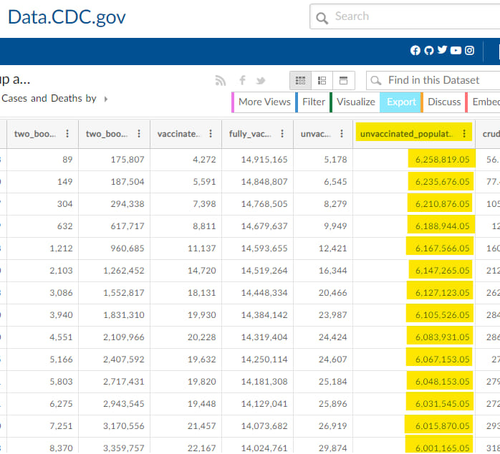
Task: Switch to single row view
Action: coord(343,81)
